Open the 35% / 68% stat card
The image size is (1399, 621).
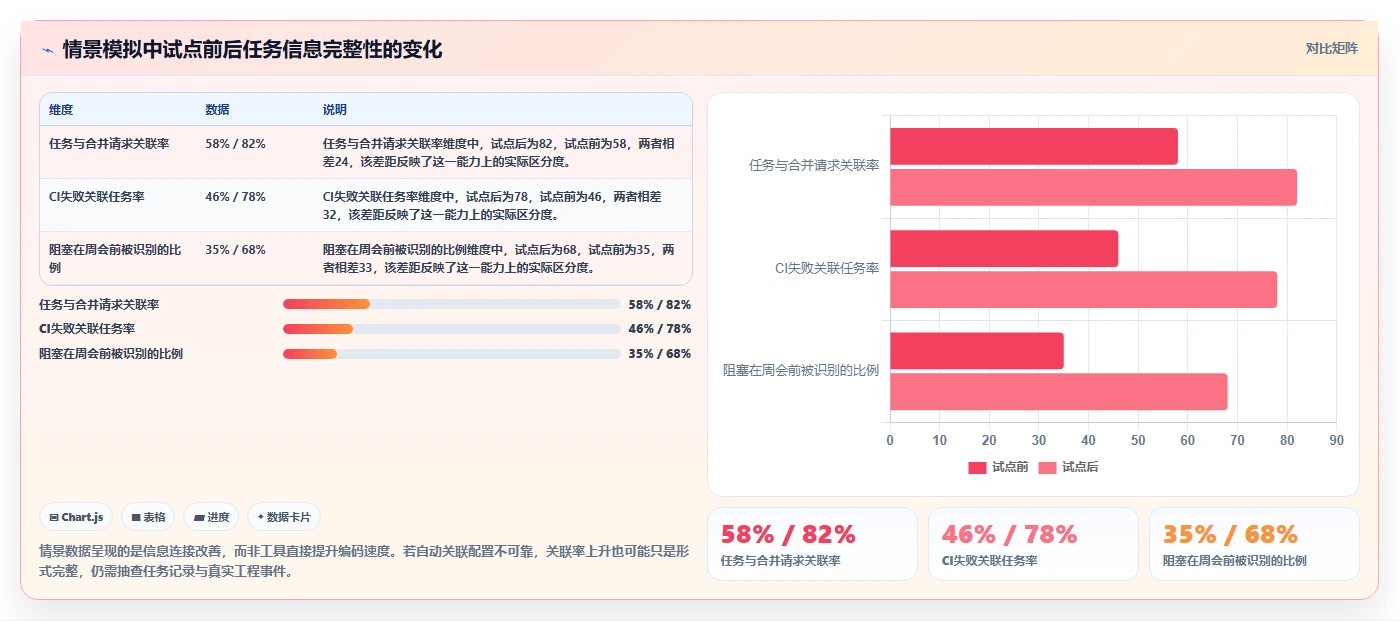(x=1254, y=544)
